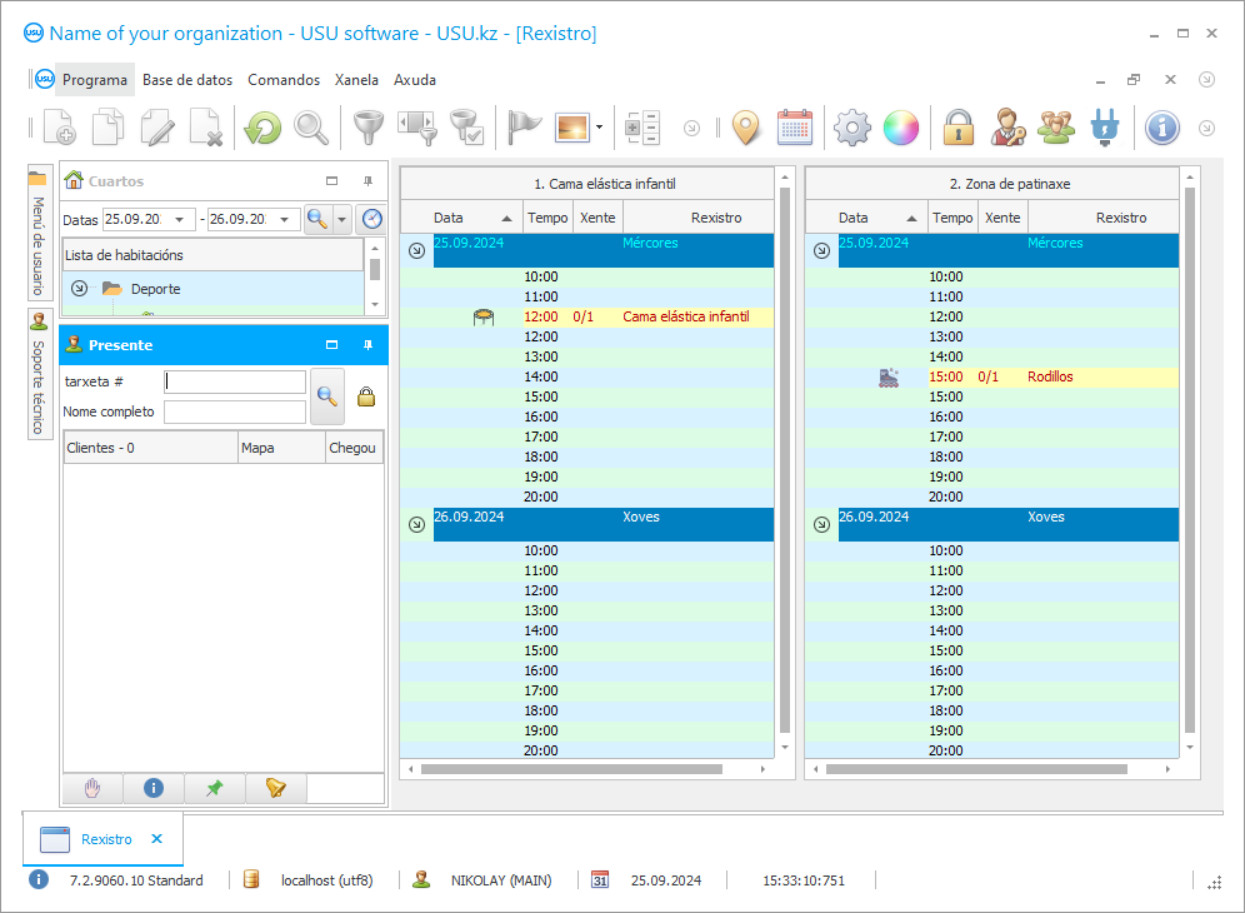
Task: Open the start date dropdown 25.09
Action: click(181, 219)
